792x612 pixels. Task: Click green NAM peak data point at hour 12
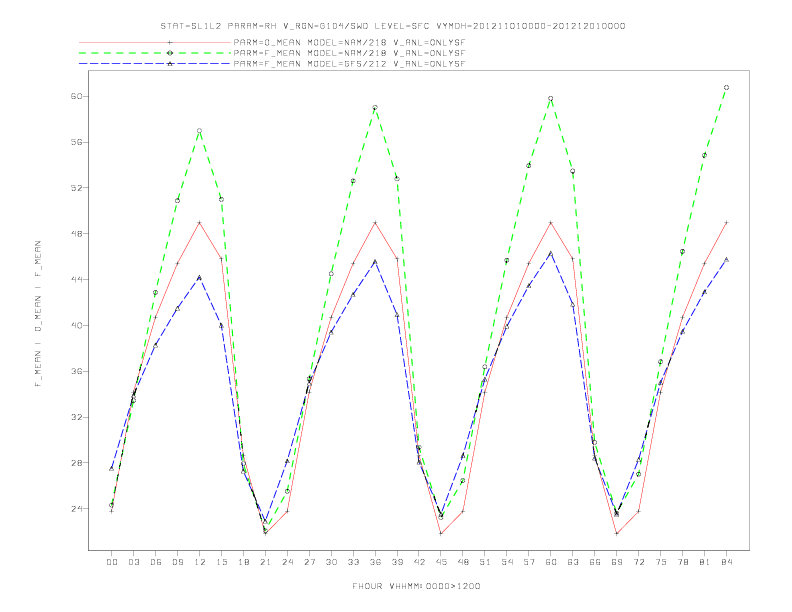[200, 131]
